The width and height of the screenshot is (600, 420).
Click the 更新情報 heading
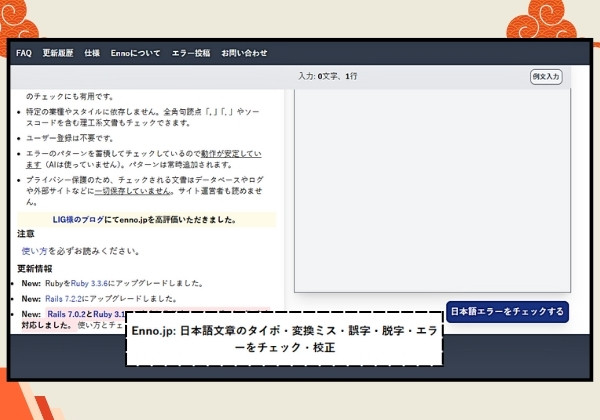pos(35,269)
